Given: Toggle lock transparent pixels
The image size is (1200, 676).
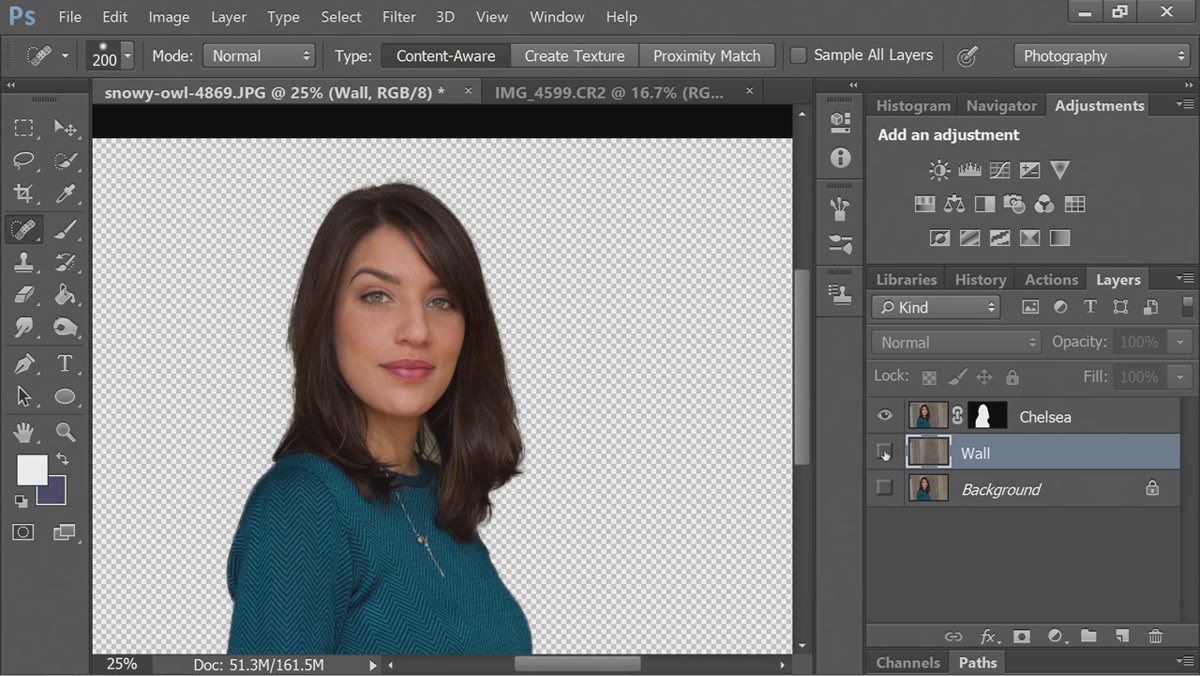Looking at the screenshot, I should pyautogui.click(x=929, y=377).
